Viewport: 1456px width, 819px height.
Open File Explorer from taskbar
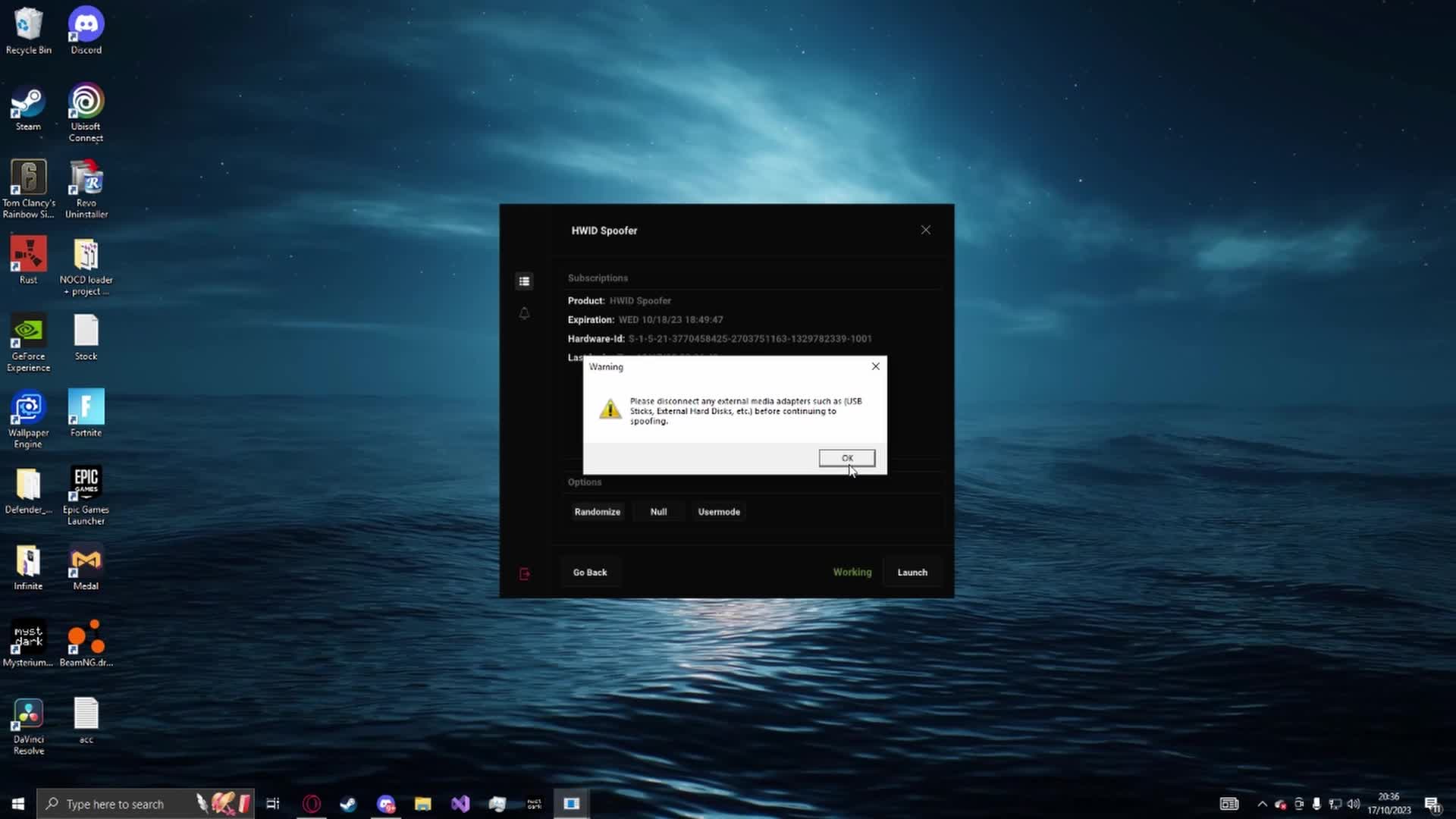[422, 804]
